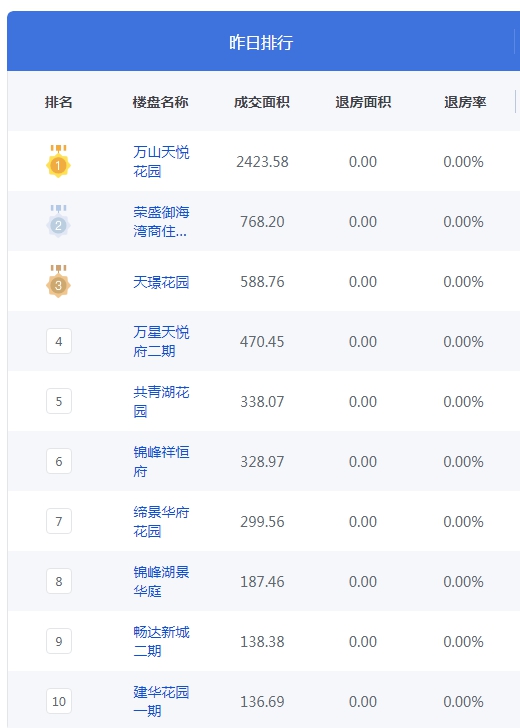Select the rank 7 number badge
The height and width of the screenshot is (728, 520).
click(x=59, y=521)
